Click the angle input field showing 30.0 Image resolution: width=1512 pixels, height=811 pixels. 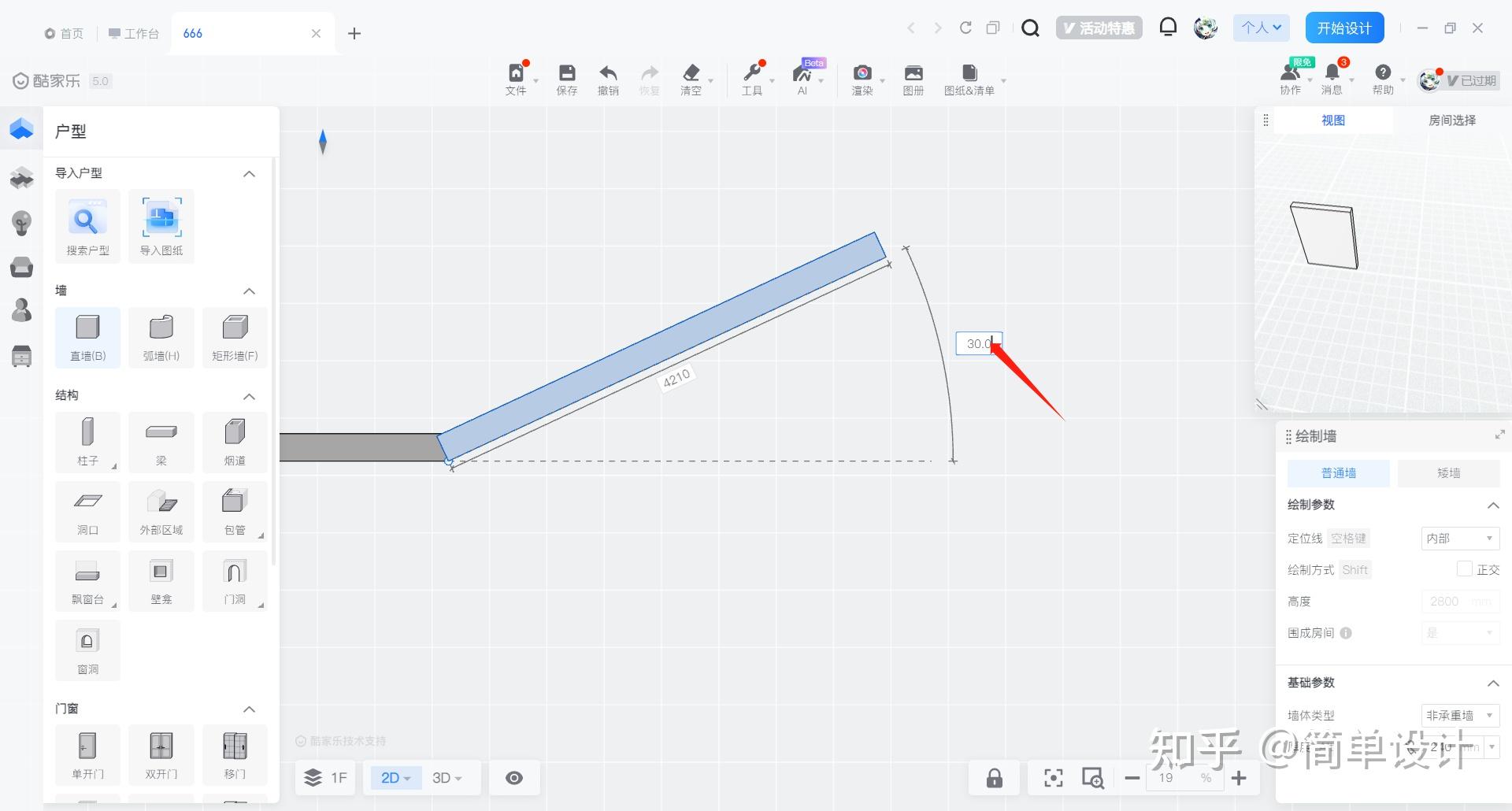click(x=979, y=343)
